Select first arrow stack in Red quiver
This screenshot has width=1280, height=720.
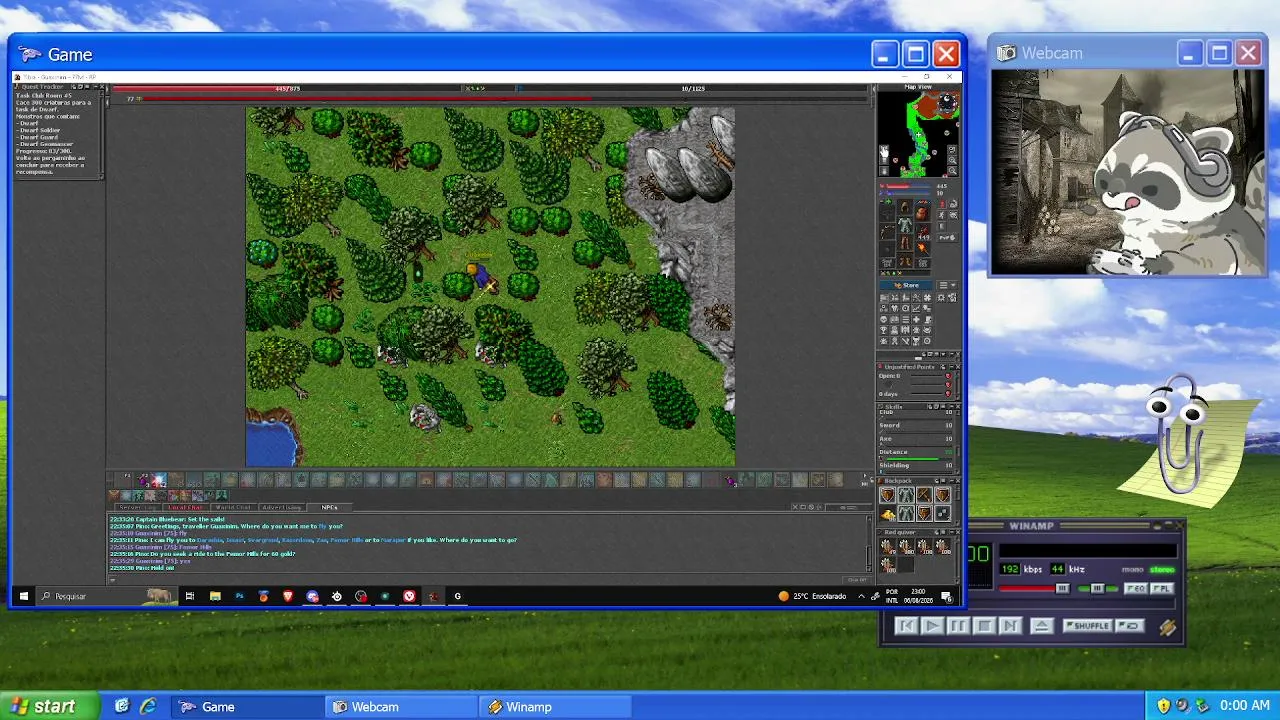[887, 546]
